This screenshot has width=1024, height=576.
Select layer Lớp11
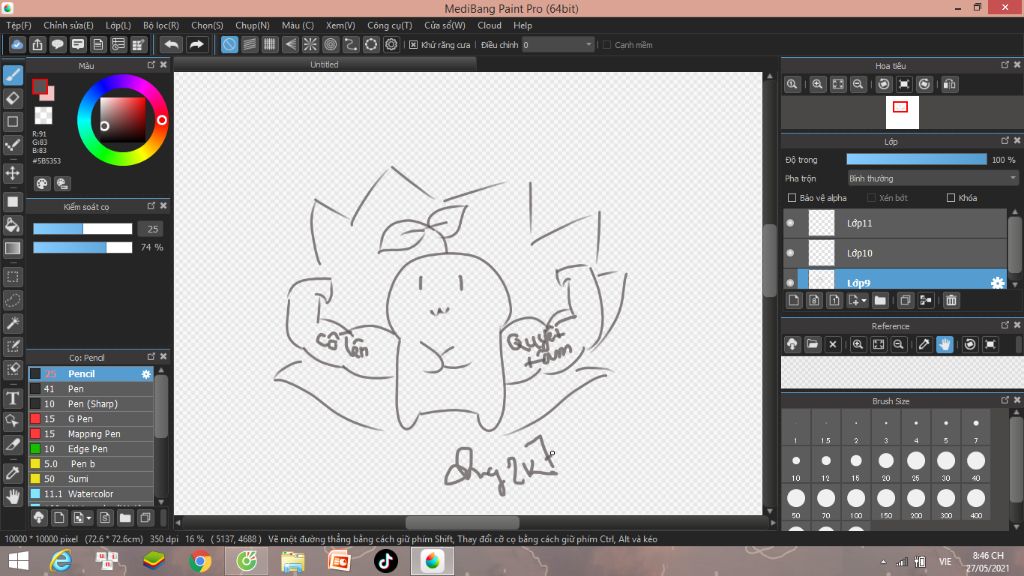point(895,223)
